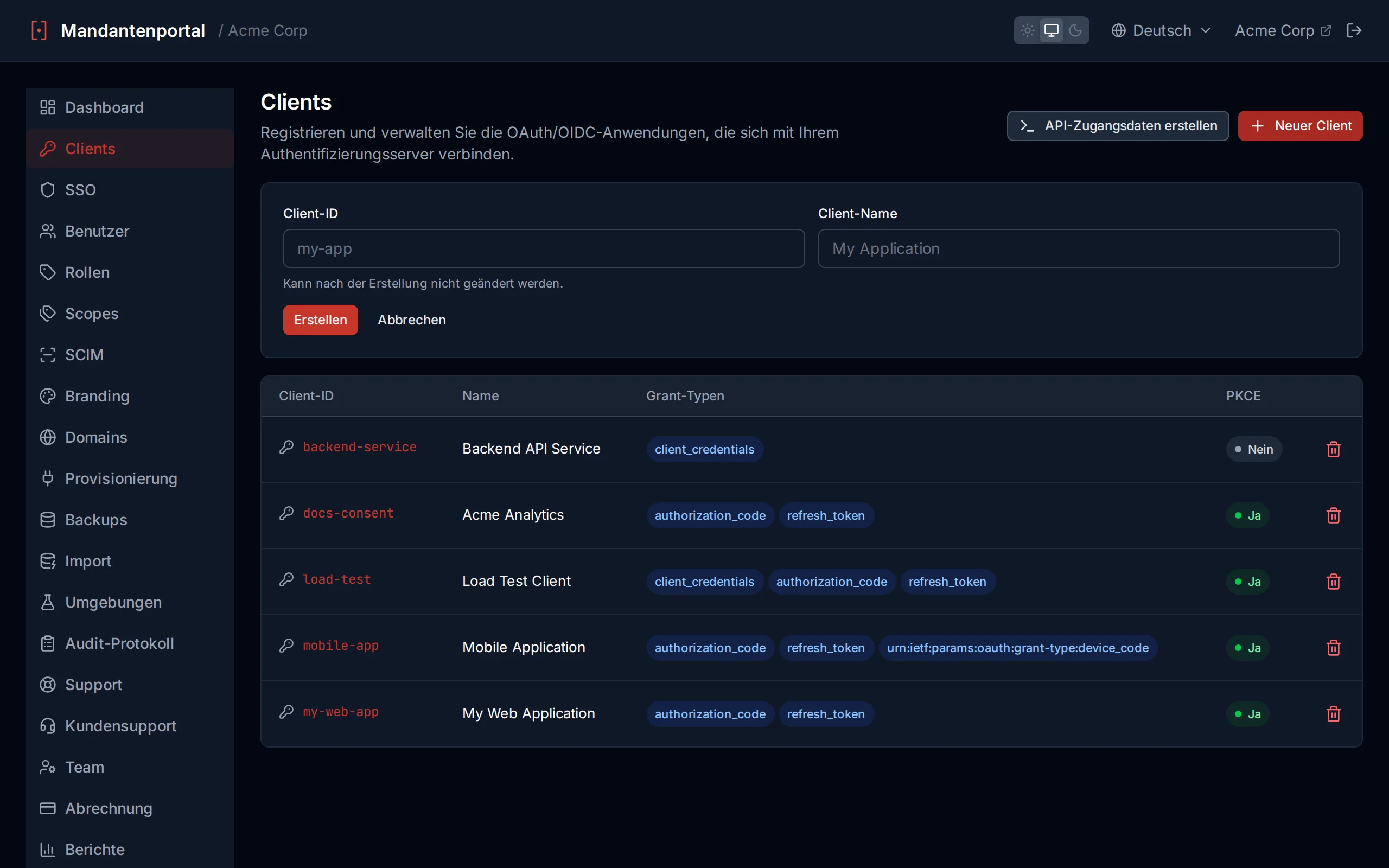
Task: Delete the docs-consent client
Action: (1333, 515)
